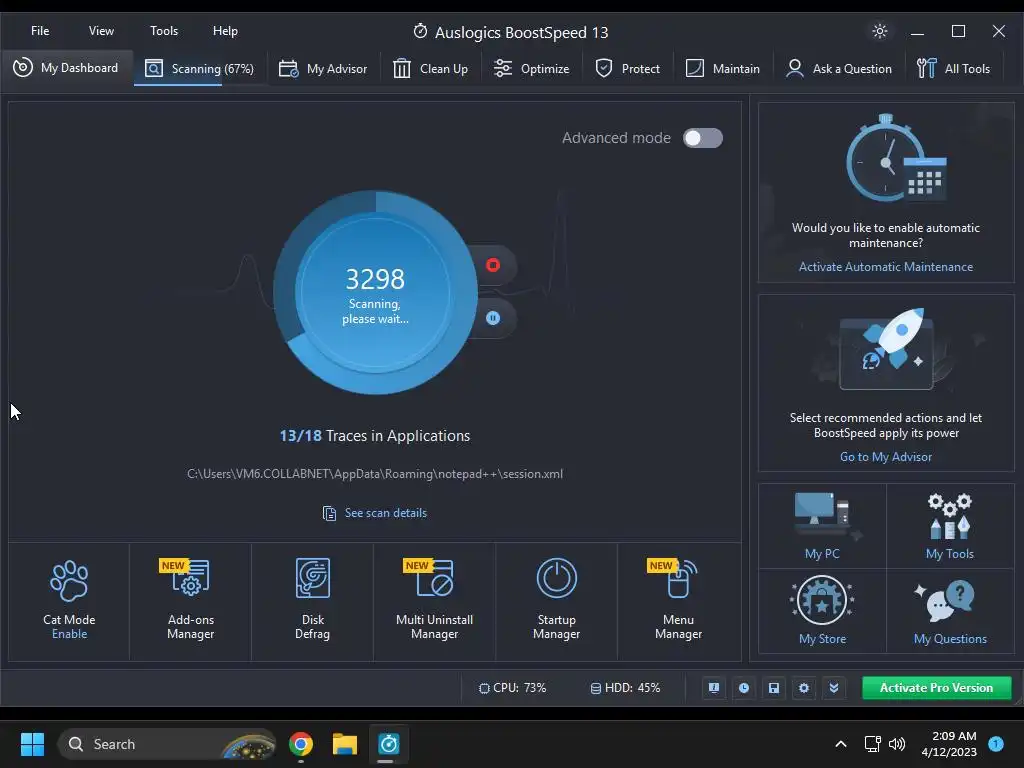Click the automatic maintenance clock illustration
The image size is (1024, 768).
[x=896, y=158]
